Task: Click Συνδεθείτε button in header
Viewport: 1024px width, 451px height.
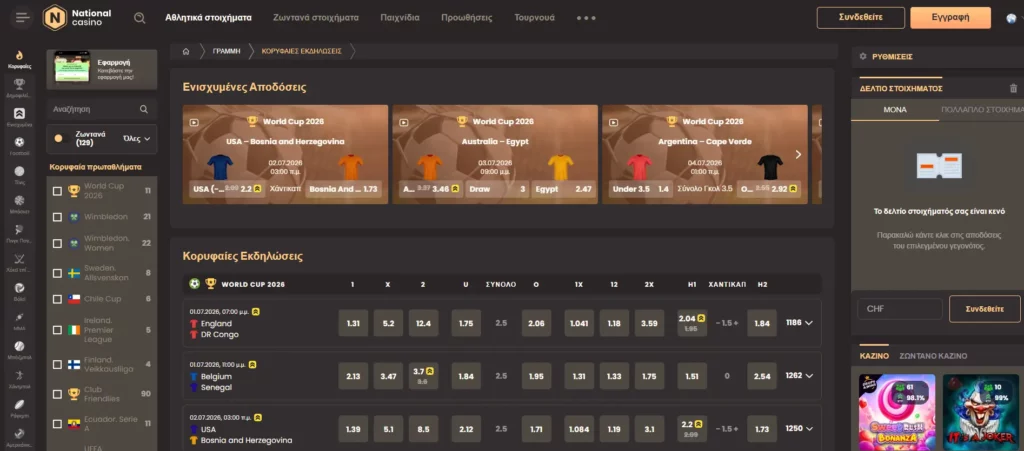Action: point(861,18)
